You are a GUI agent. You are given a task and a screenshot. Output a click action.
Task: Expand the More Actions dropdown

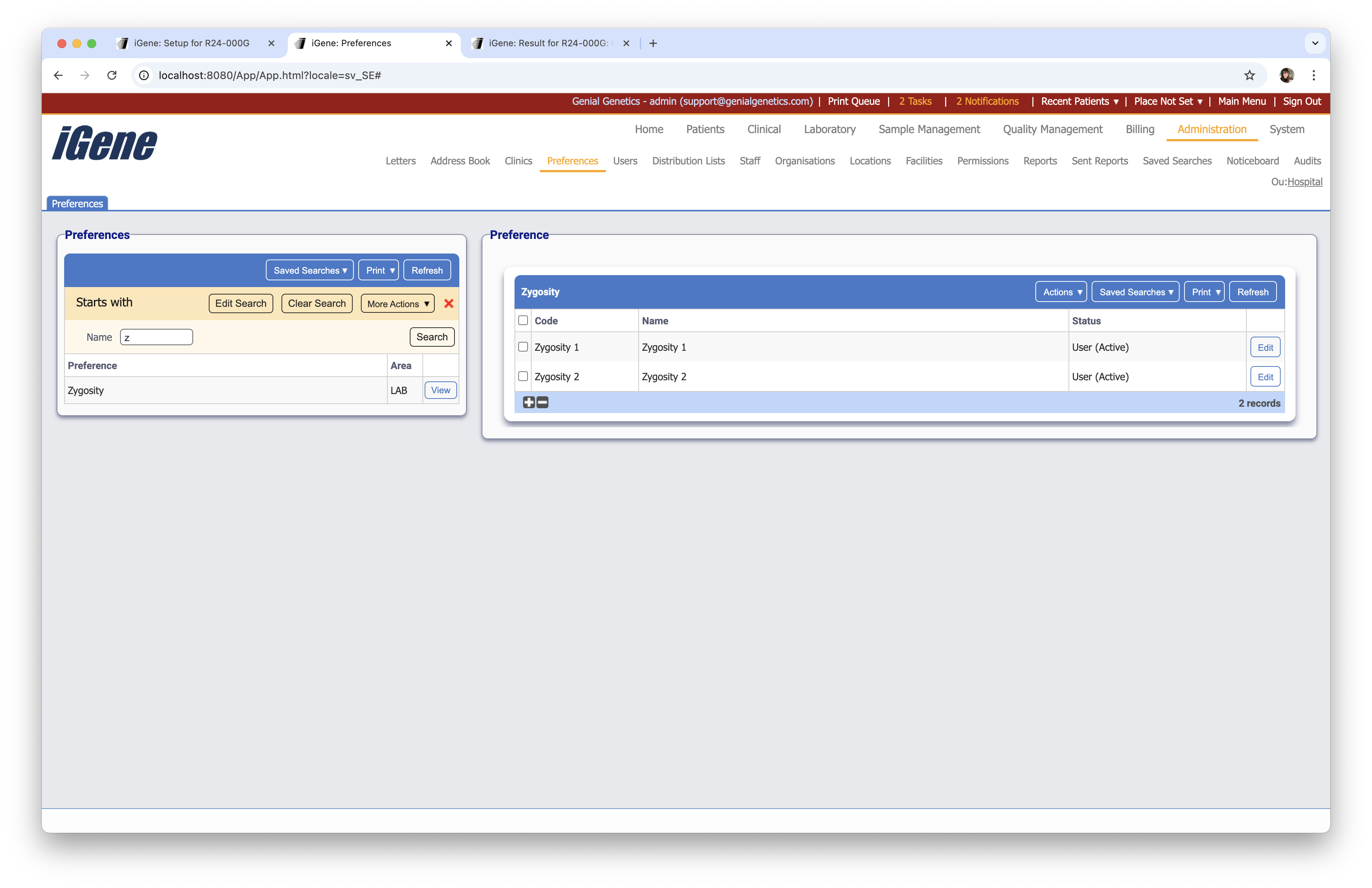[x=397, y=304]
